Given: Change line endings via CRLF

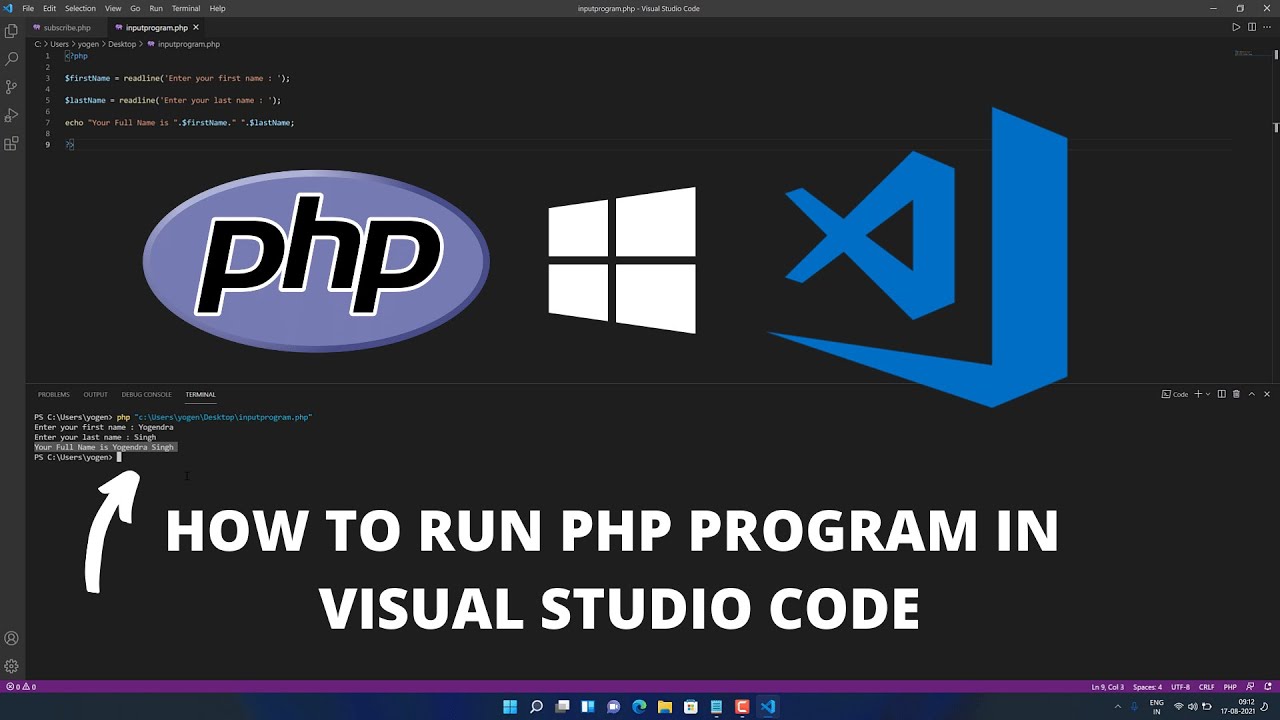Looking at the screenshot, I should point(1207,687).
